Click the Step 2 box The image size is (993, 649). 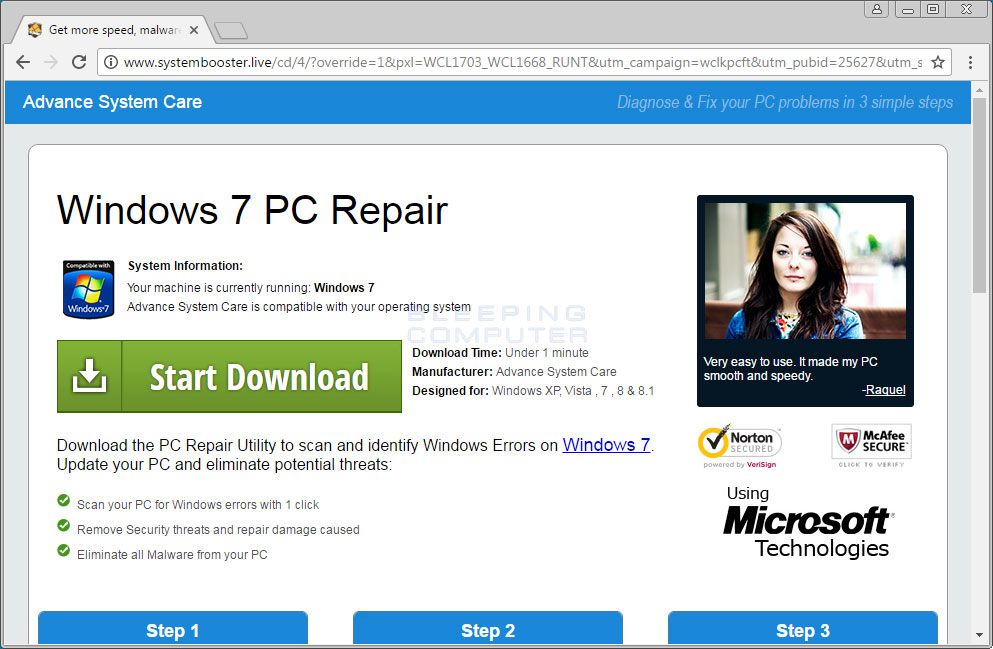tap(488, 629)
